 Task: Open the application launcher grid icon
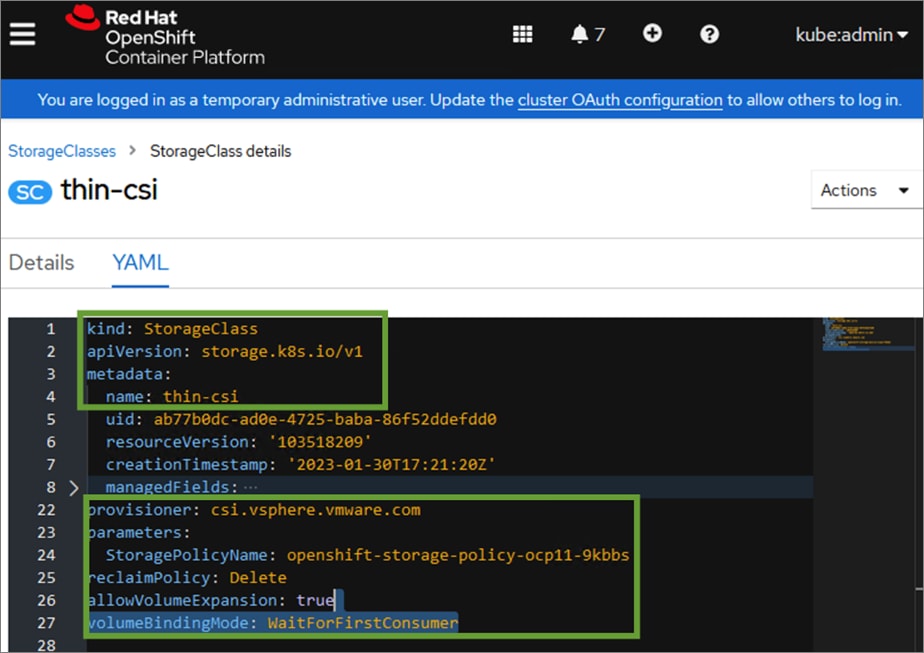click(x=522, y=34)
